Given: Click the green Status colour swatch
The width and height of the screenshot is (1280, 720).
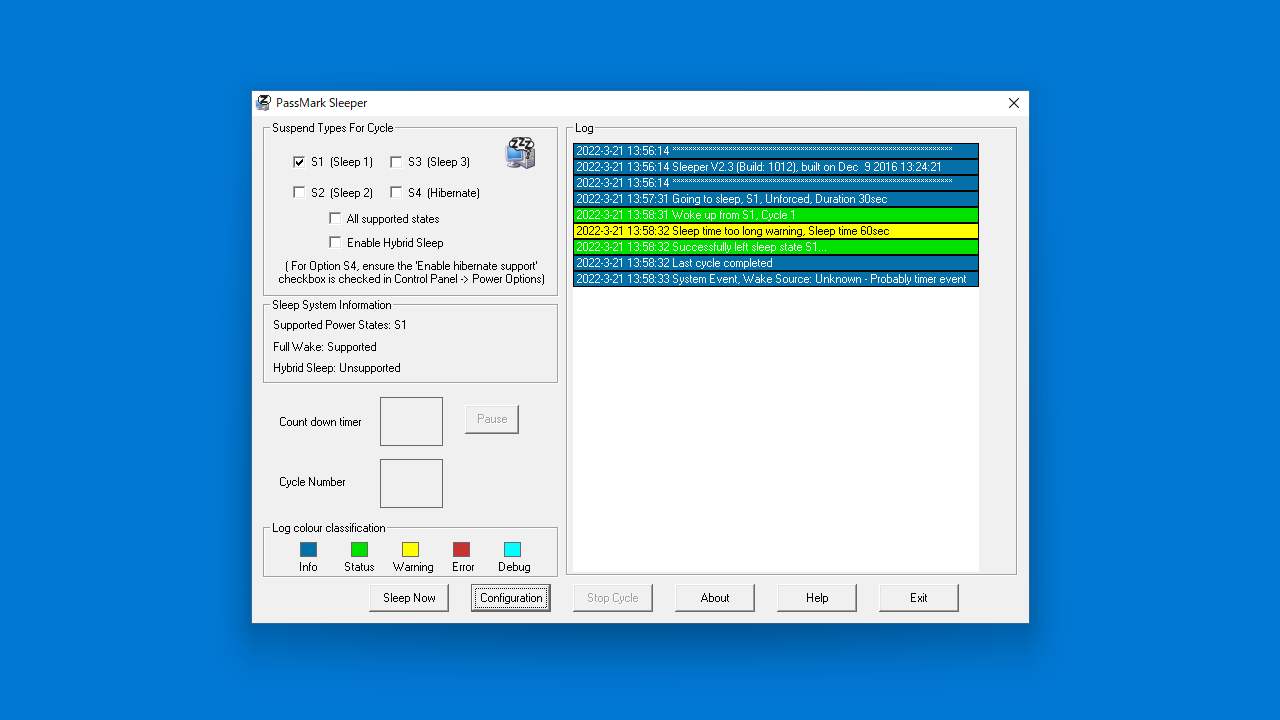Looking at the screenshot, I should point(359,549).
